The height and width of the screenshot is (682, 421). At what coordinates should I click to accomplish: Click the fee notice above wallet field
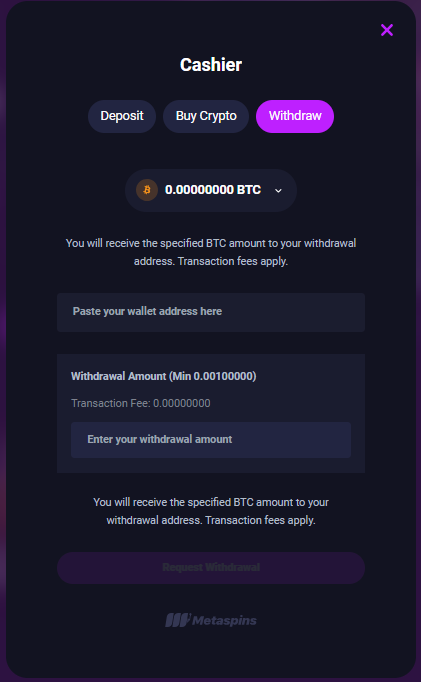tap(211, 252)
